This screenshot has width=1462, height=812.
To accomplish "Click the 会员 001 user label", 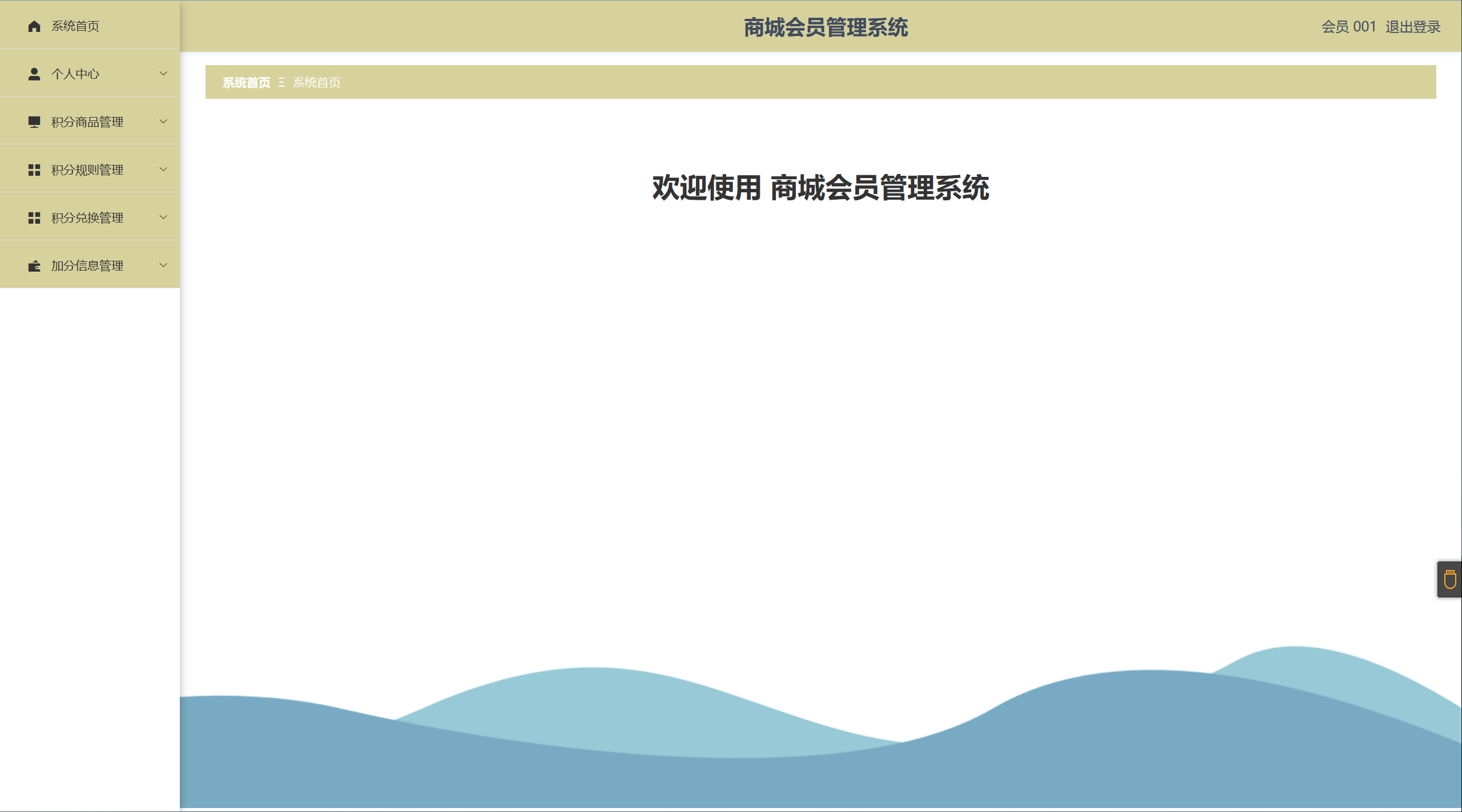I will pyautogui.click(x=1348, y=27).
